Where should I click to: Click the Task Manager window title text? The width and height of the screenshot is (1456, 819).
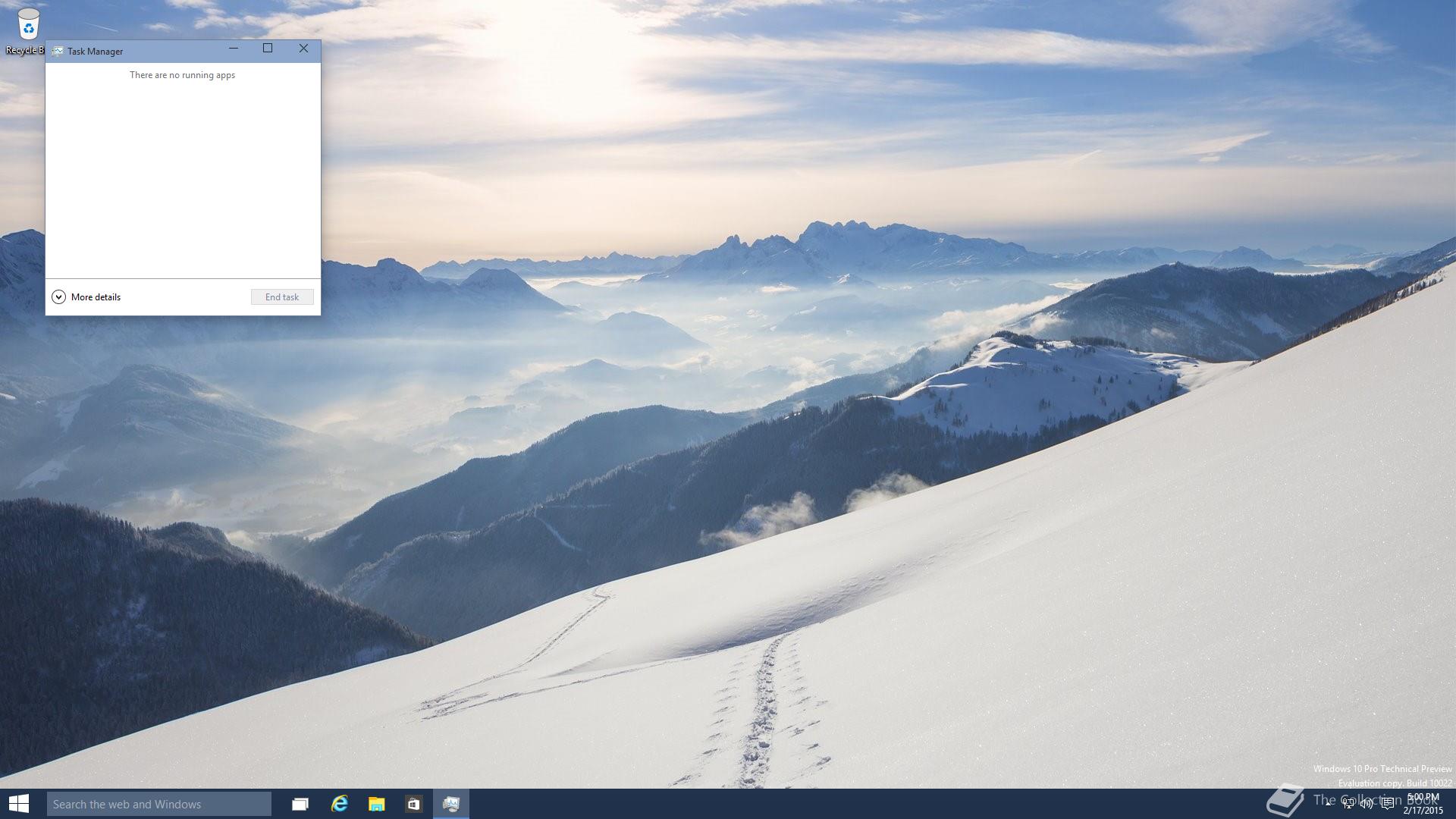[95, 52]
